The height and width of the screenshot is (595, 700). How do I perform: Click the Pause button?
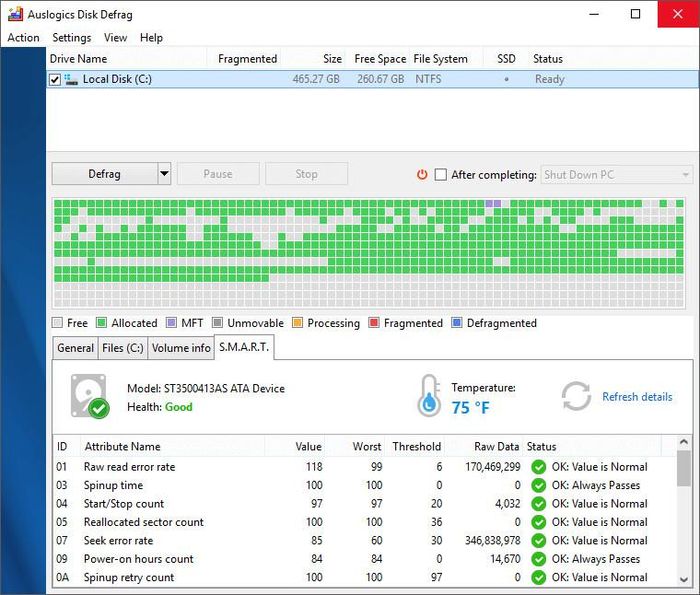218,174
